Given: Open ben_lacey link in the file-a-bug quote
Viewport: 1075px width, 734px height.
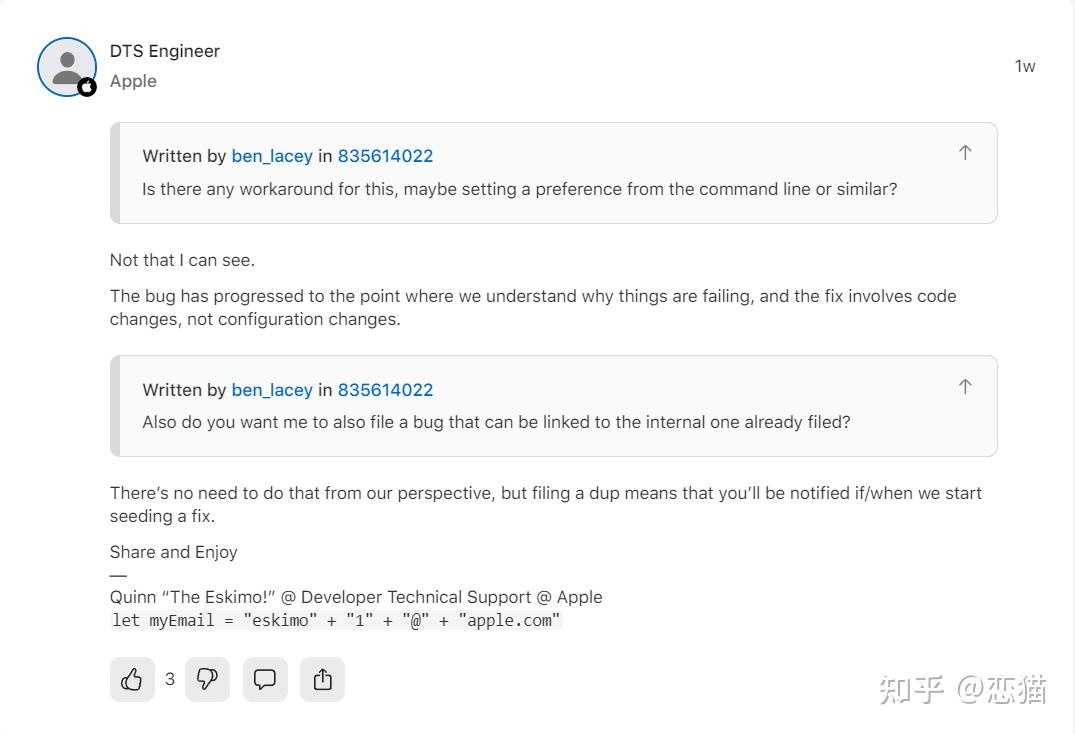Looking at the screenshot, I should tap(272, 390).
